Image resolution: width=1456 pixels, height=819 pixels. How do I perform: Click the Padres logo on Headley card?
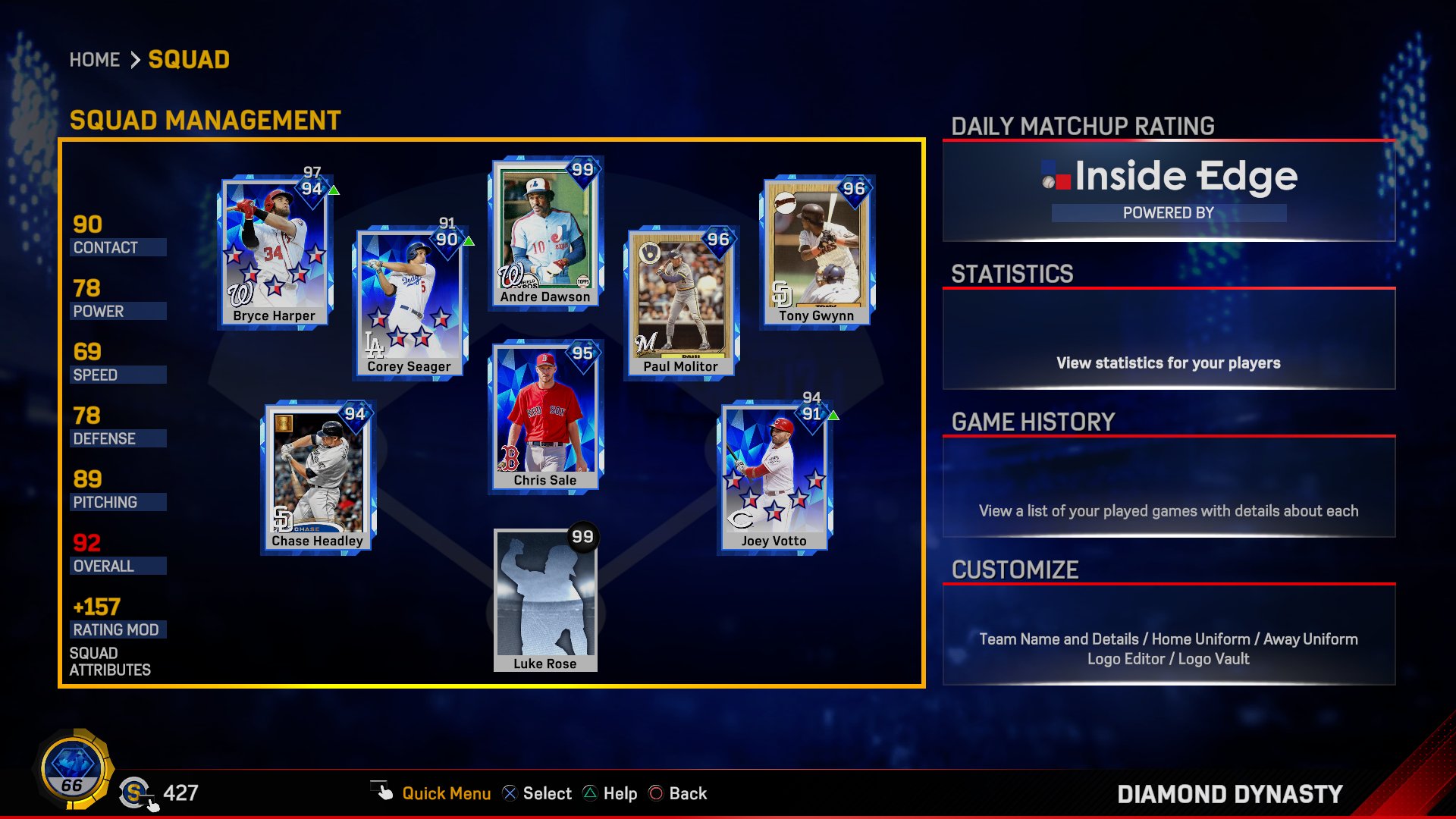tap(282, 519)
